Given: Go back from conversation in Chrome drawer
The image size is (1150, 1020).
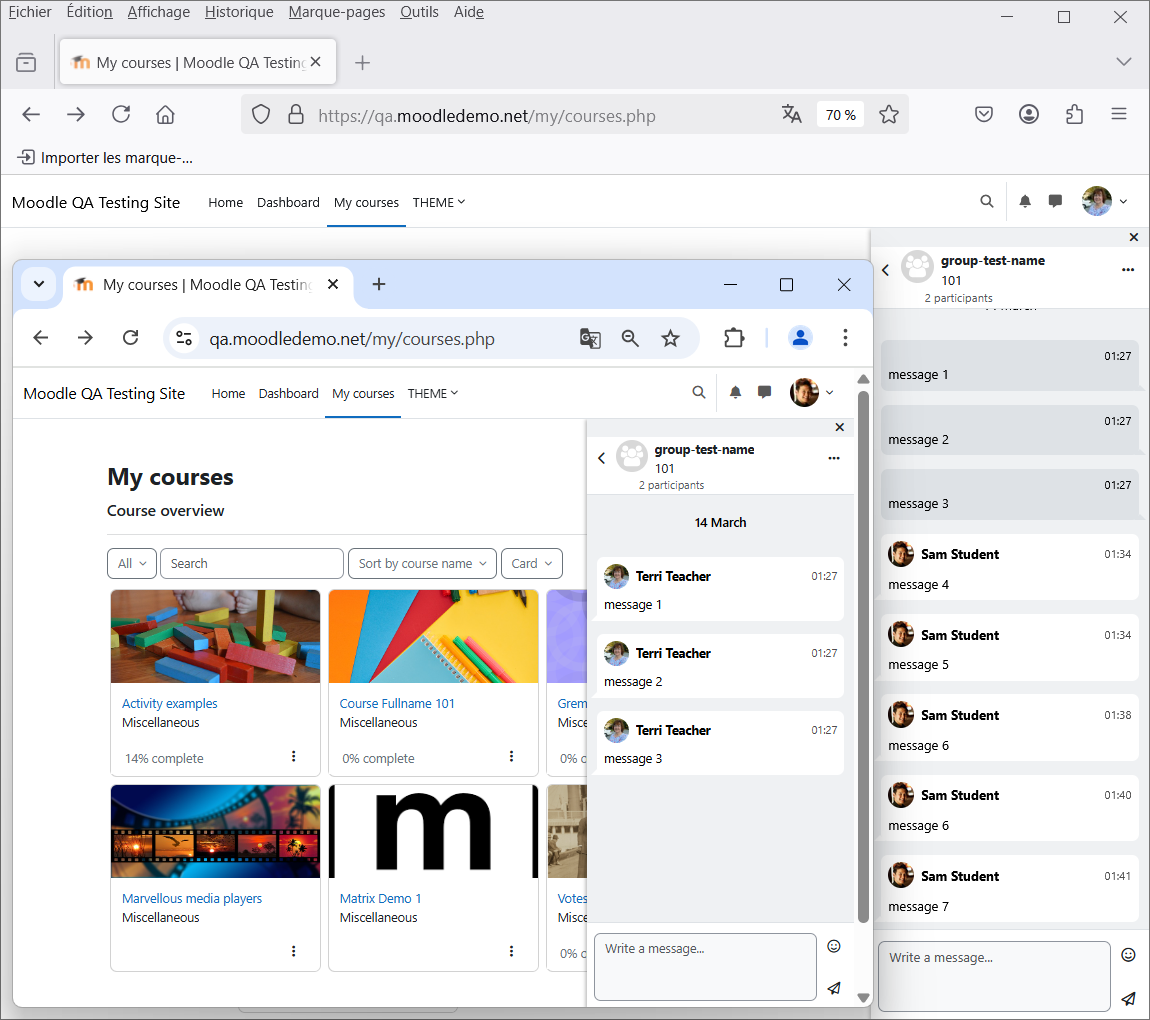Looking at the screenshot, I should coord(601,458).
